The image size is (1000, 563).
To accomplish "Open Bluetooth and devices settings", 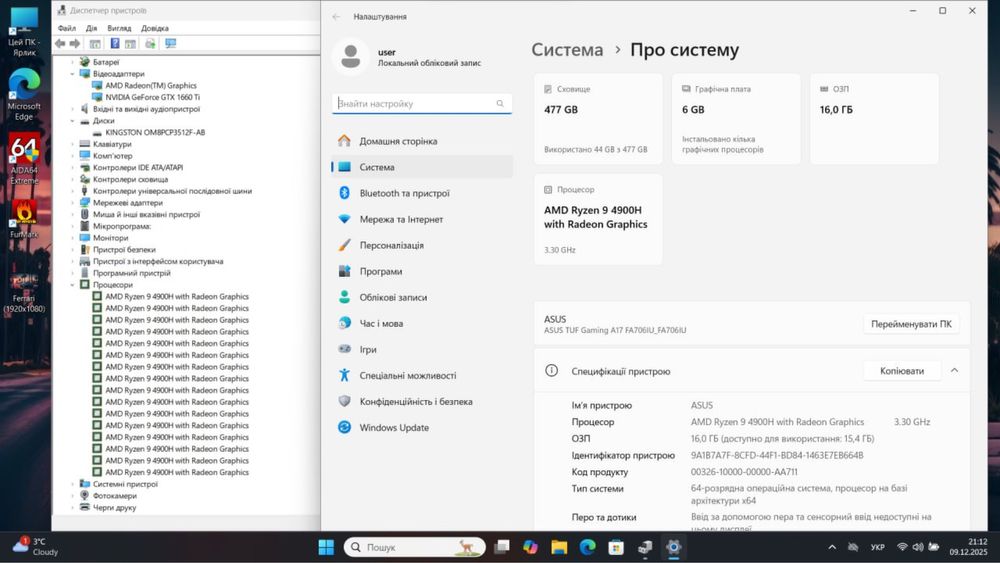I will 422,193.
